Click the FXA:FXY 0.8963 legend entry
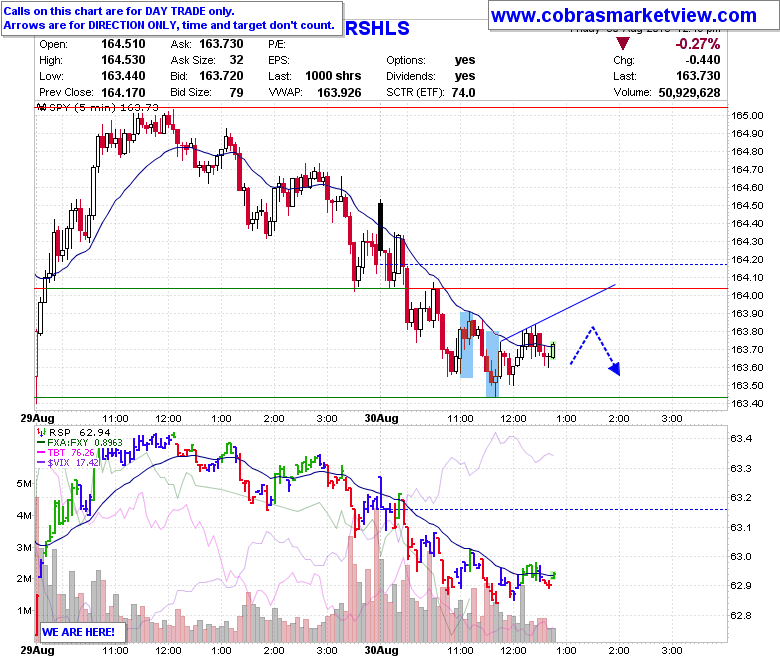This screenshot has width=780, height=659. [85, 442]
